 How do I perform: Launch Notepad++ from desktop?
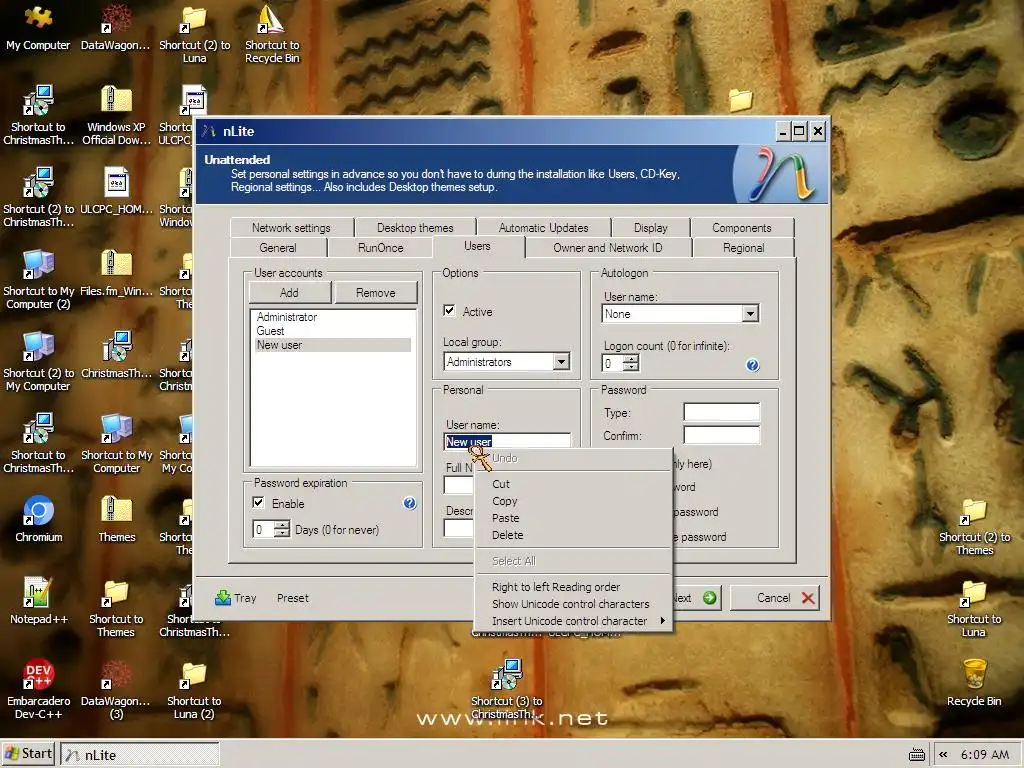[39, 602]
